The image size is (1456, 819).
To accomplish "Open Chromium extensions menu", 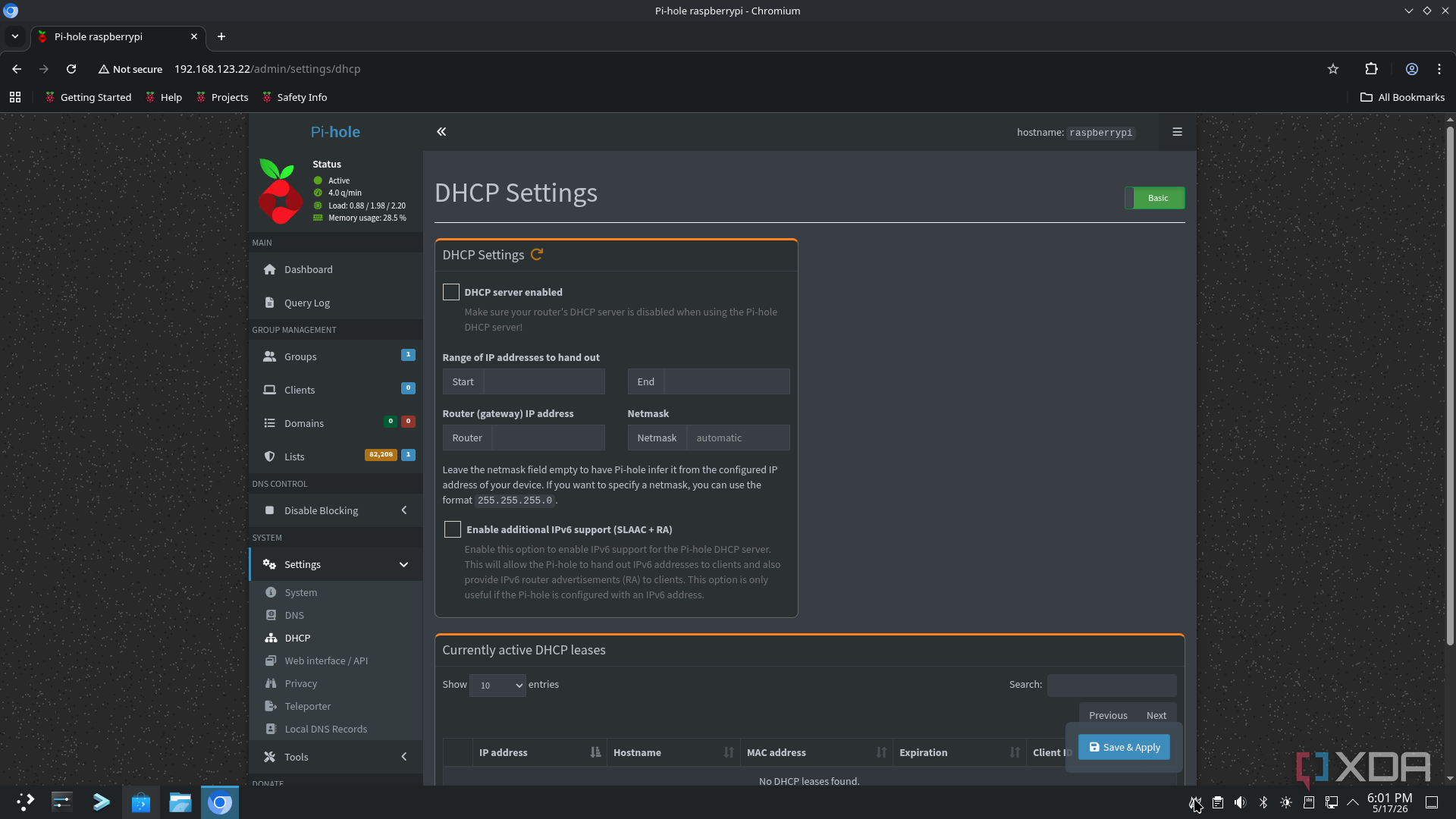I will point(1371,69).
